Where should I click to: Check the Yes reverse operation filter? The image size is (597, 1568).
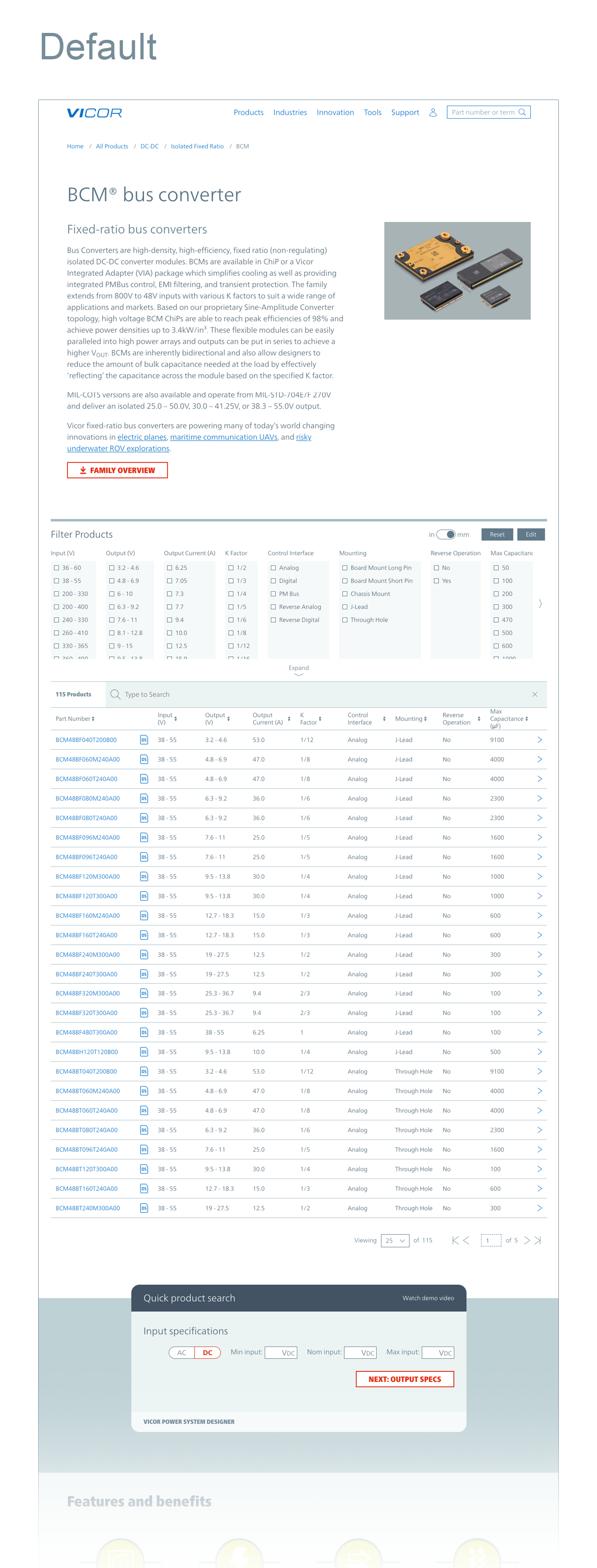click(x=436, y=581)
